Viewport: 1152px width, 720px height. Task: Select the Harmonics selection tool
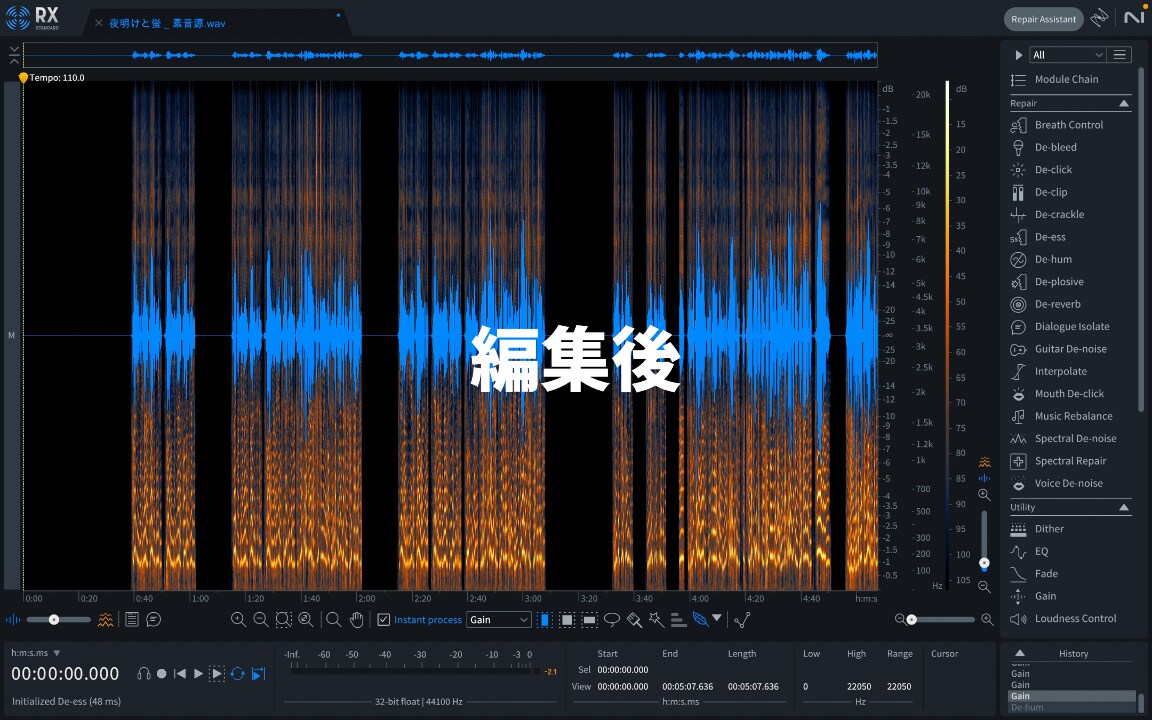[x=678, y=620]
